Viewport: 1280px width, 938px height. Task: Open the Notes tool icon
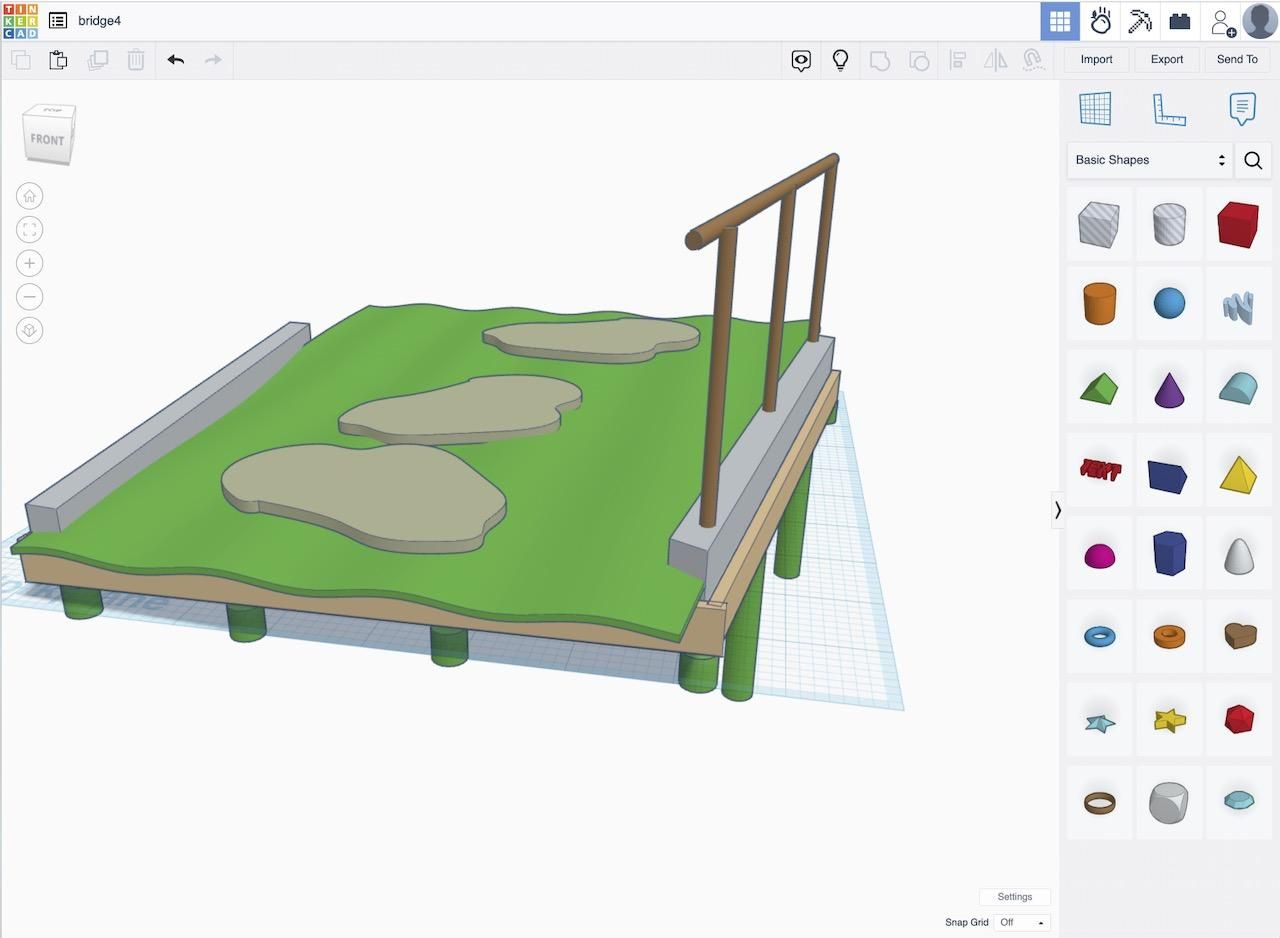tap(1242, 108)
